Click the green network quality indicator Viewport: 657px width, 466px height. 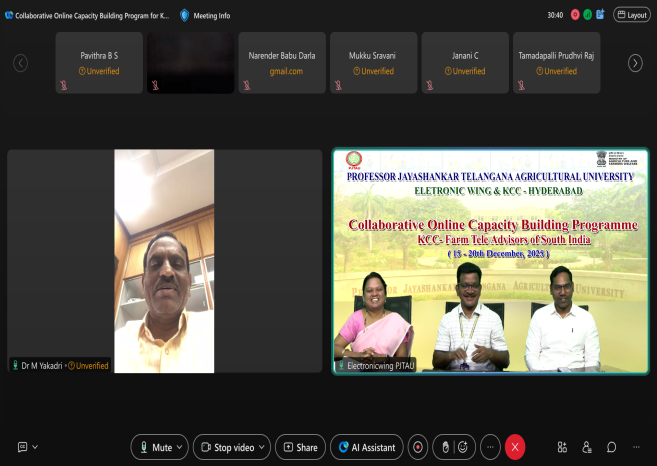586,15
